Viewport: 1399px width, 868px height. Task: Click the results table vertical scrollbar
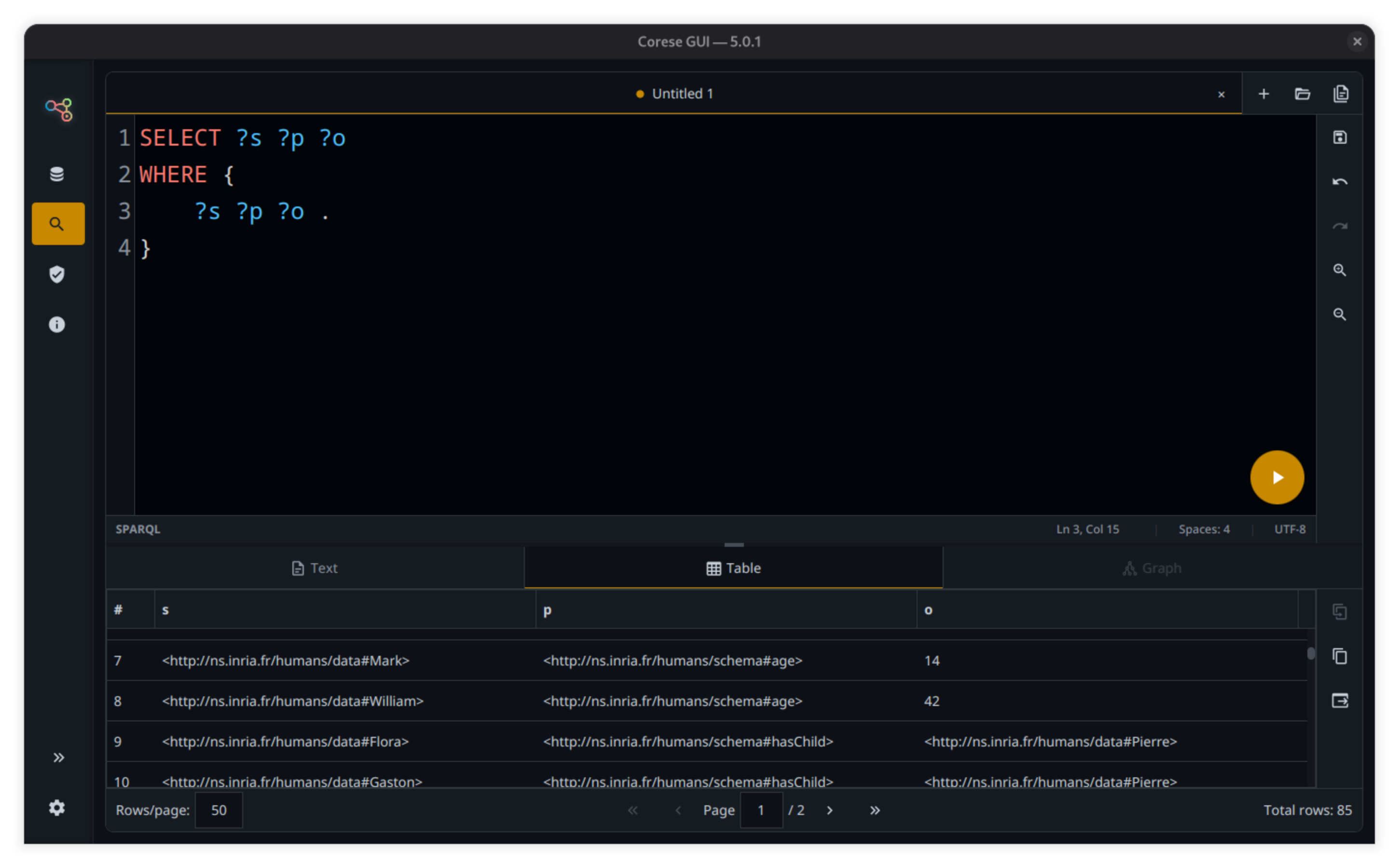pos(1311,653)
